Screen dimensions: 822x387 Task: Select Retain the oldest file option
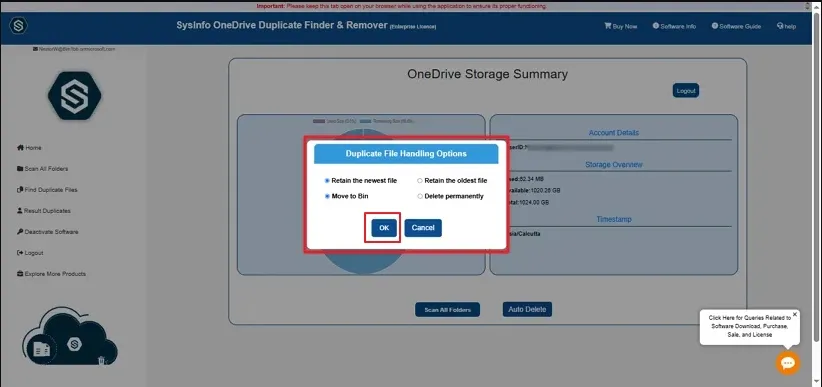[452, 180]
